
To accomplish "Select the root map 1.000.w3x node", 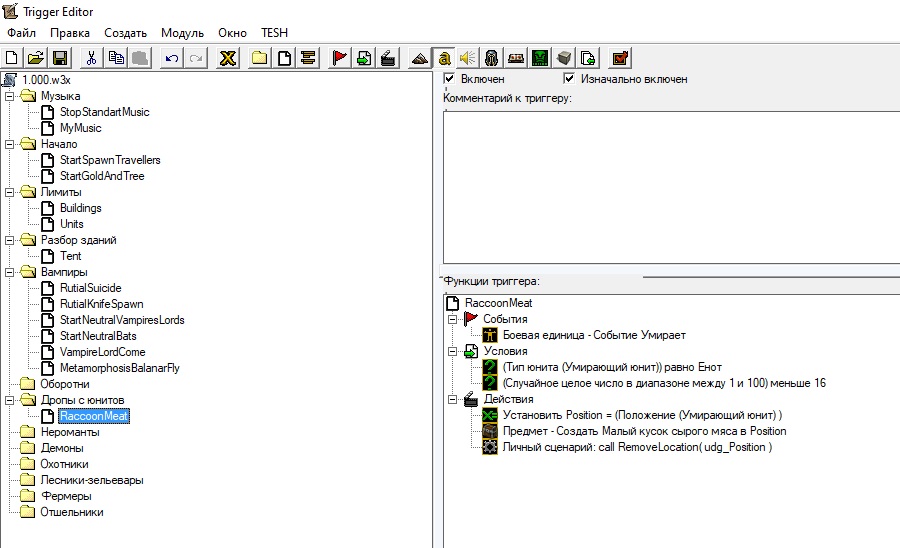I will 46,80.
